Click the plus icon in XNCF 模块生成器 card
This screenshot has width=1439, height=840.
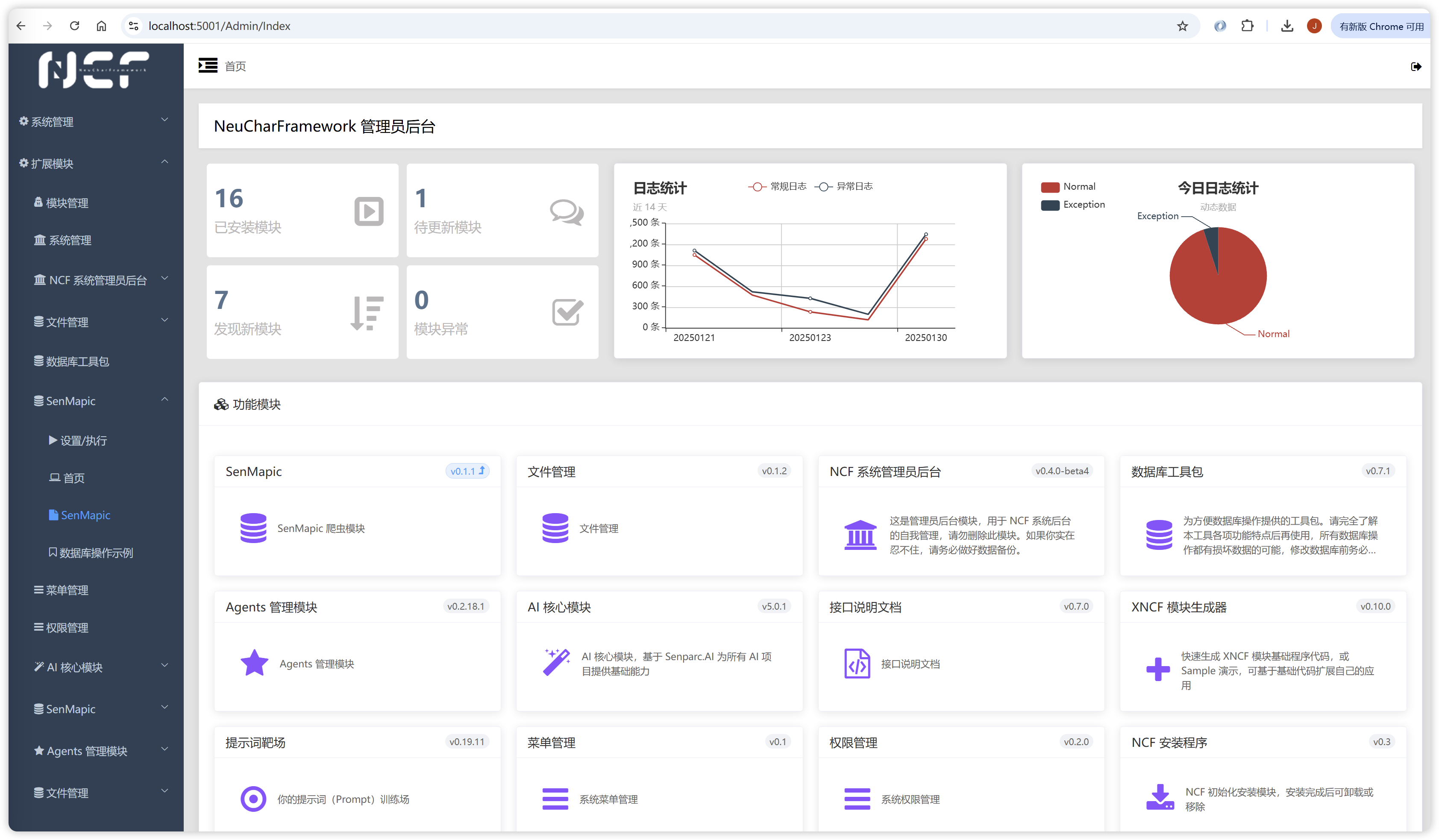1158,669
